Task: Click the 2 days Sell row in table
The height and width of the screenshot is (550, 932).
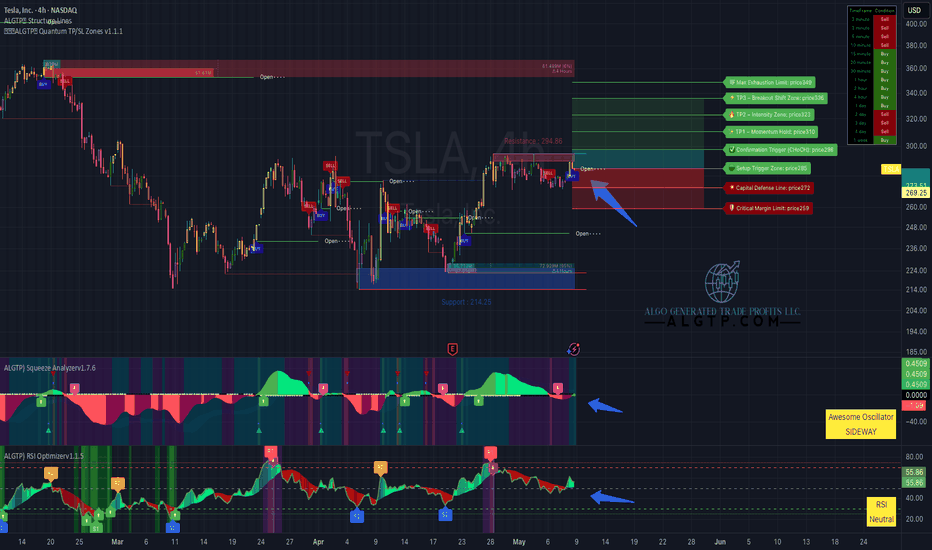Action: [872, 114]
